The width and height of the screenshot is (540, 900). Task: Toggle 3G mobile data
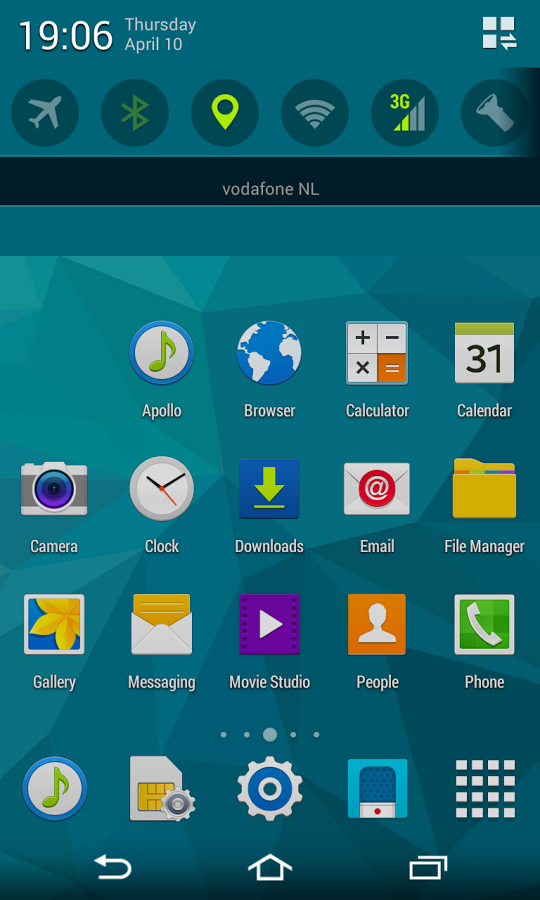(x=405, y=112)
